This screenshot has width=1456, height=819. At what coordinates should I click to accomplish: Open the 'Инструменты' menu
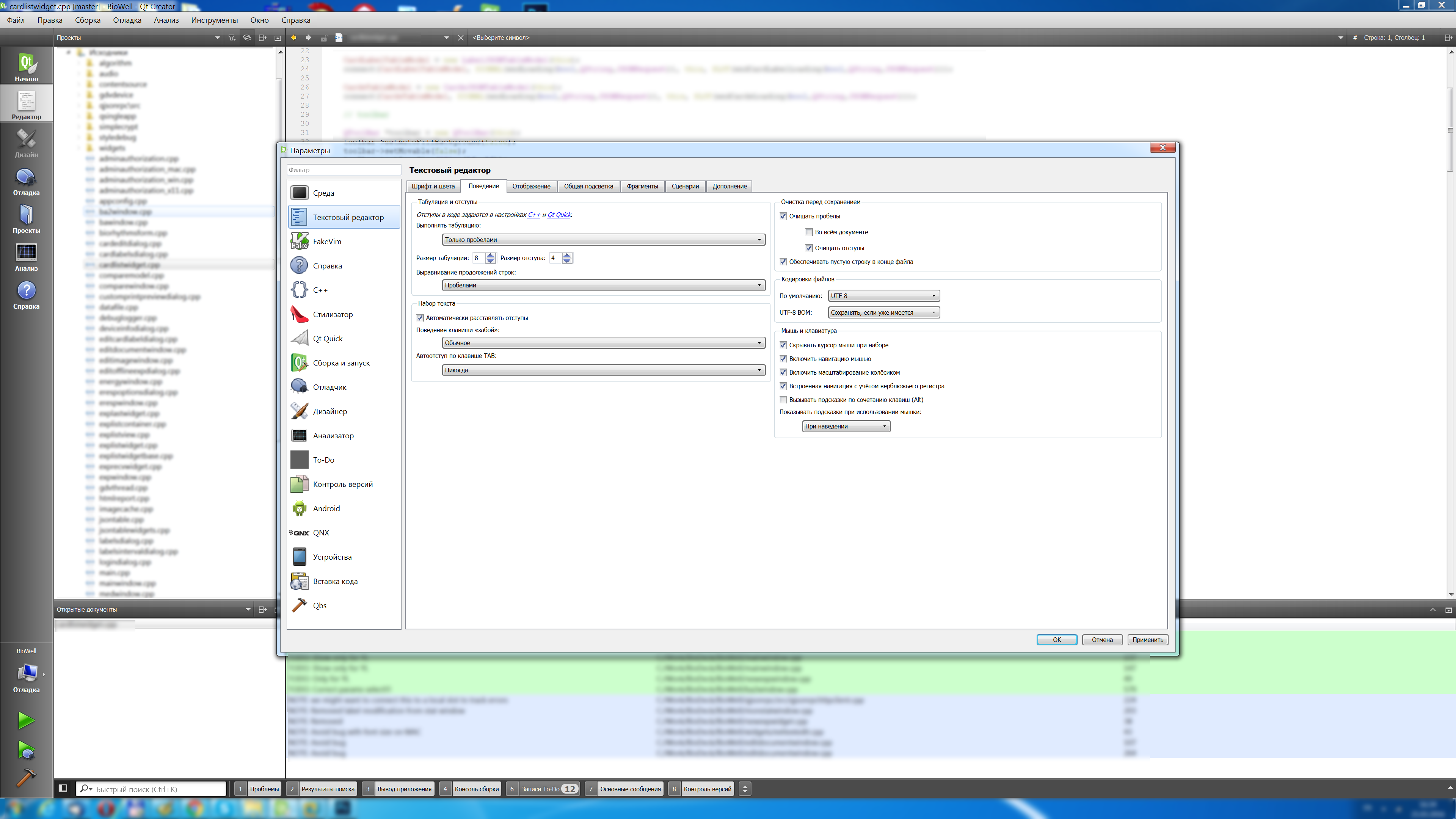click(x=213, y=20)
